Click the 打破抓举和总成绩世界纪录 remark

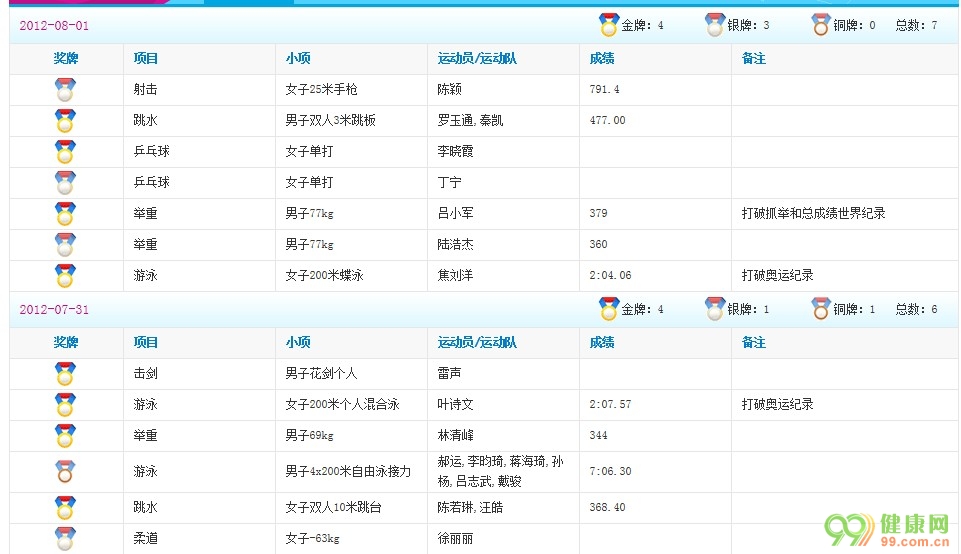click(x=813, y=214)
